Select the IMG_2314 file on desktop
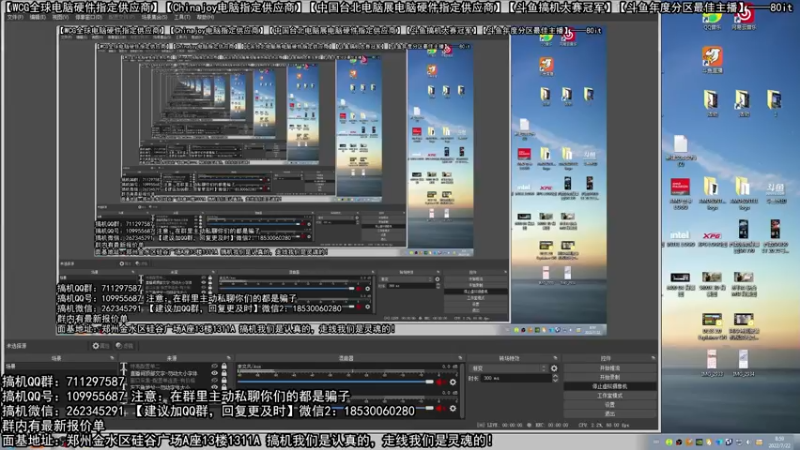 coord(743,363)
